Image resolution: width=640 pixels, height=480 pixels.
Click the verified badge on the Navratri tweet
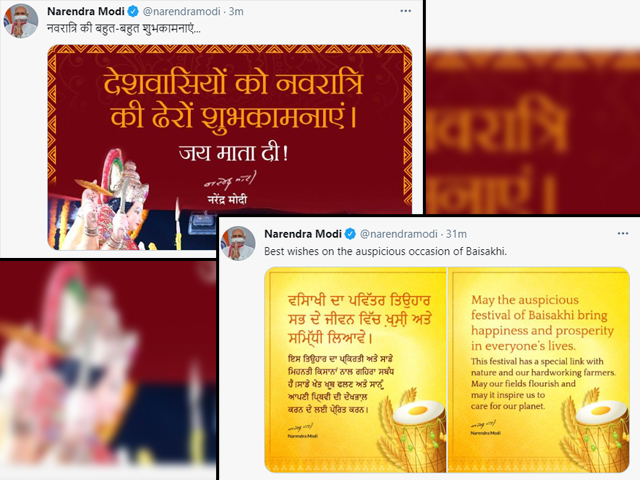point(133,11)
